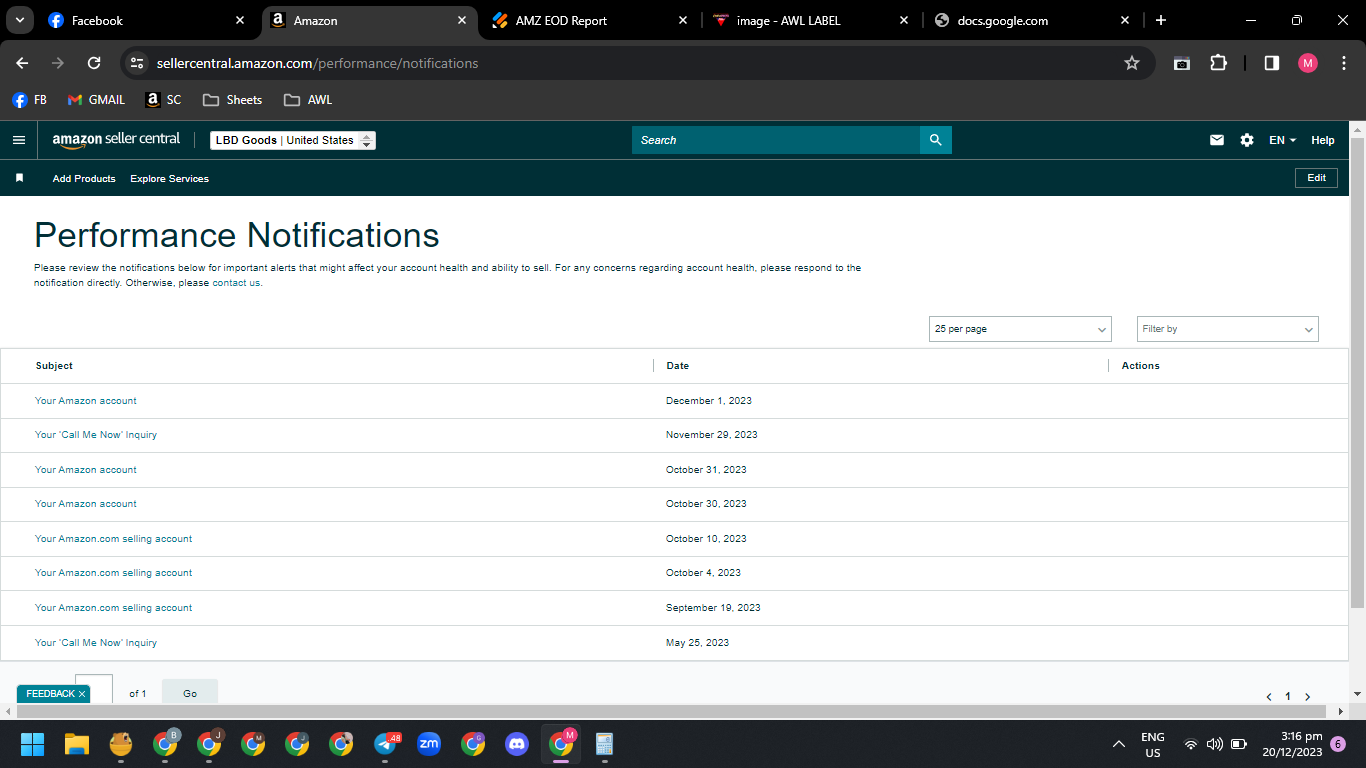This screenshot has width=1366, height=768.
Task: Open the May 25 'Call Me Now' Inquiry
Action: point(96,643)
